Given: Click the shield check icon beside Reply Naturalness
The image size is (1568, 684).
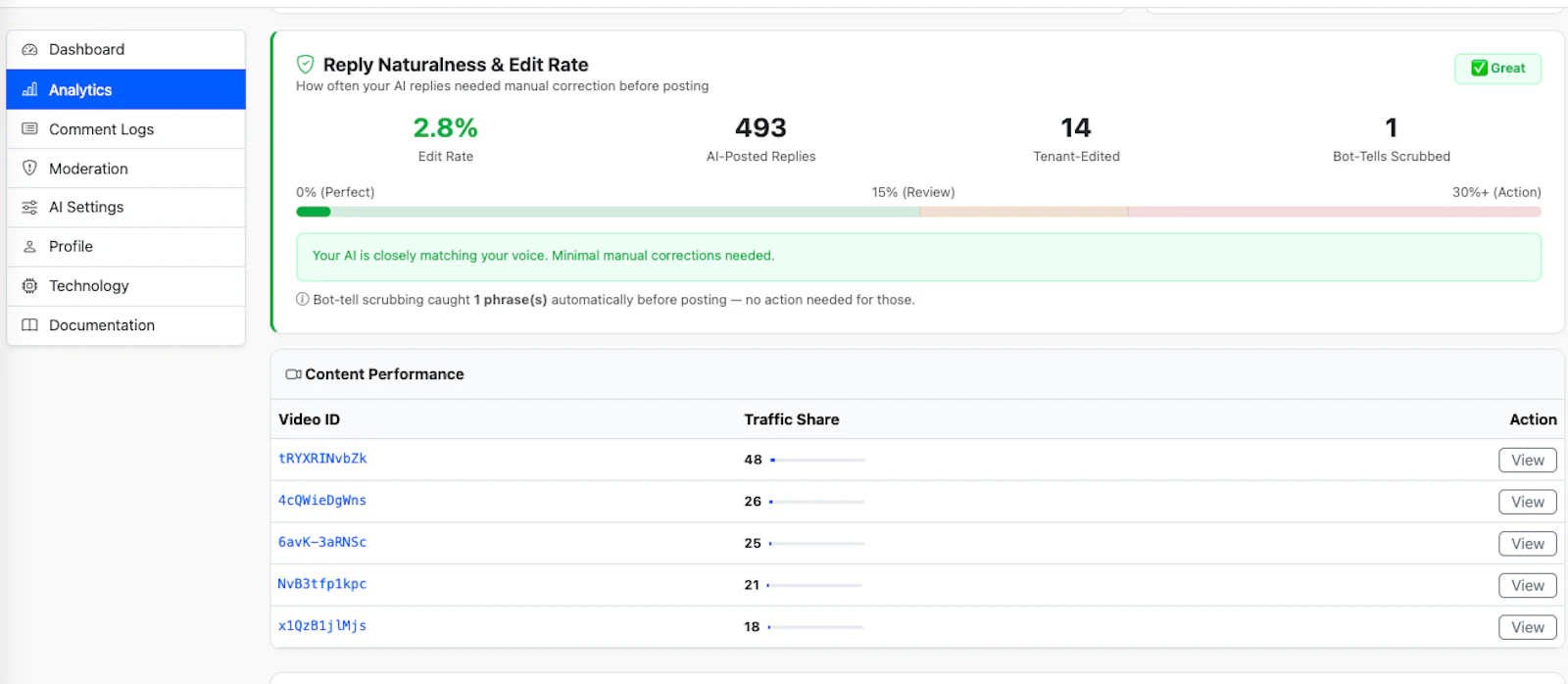Looking at the screenshot, I should point(306,65).
